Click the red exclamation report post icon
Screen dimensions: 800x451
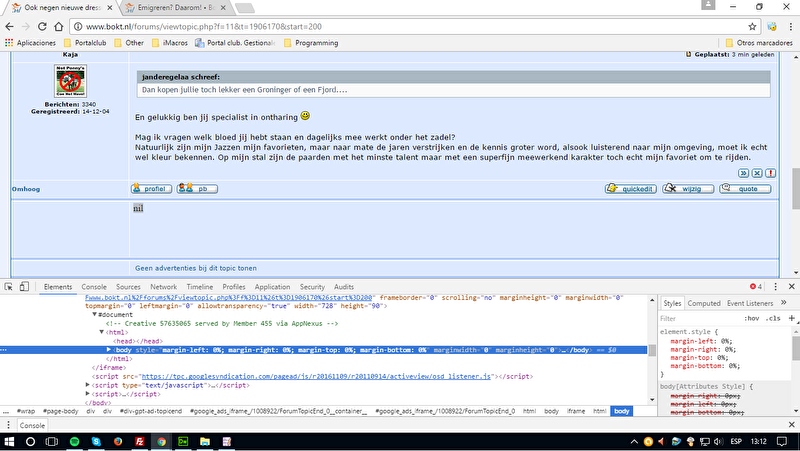(x=770, y=173)
